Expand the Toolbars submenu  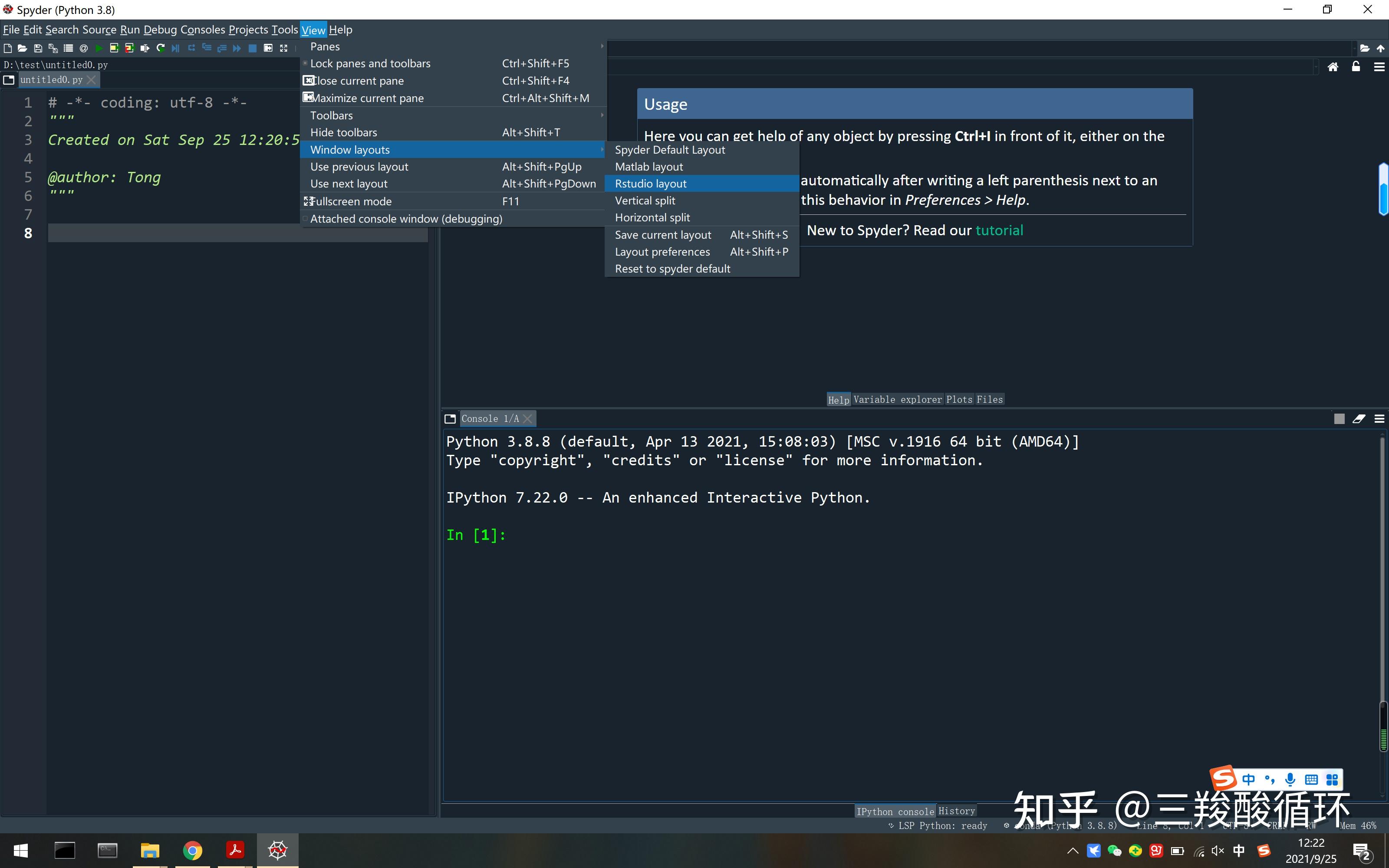tap(332, 115)
